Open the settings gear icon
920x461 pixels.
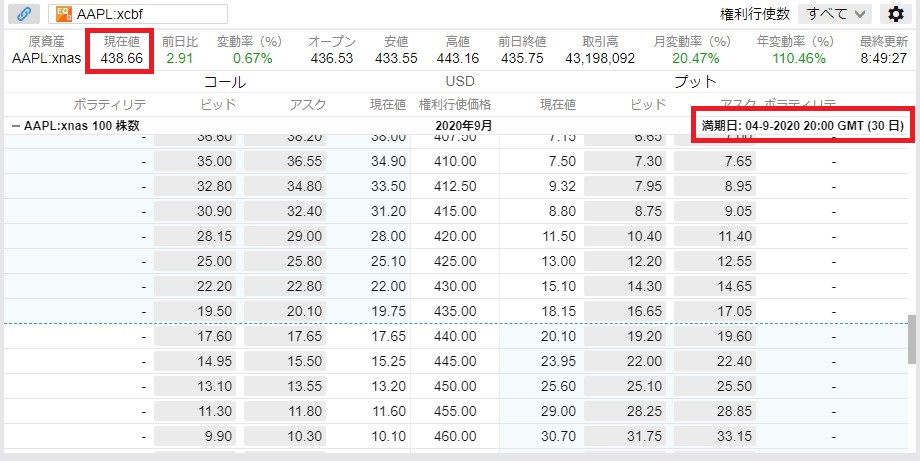(x=895, y=14)
